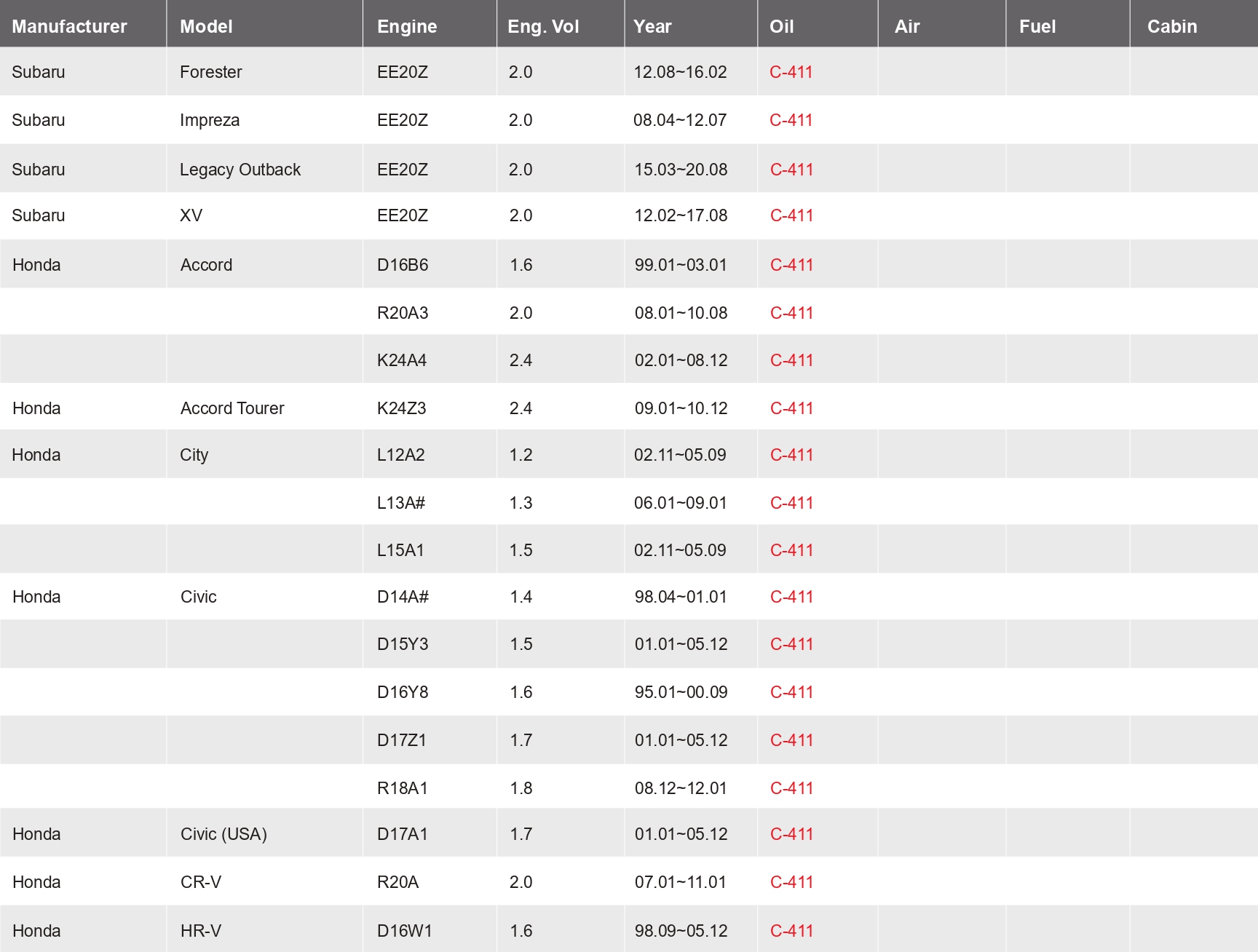
Task: Open the C-411 link for engine R18A1
Action: (791, 788)
